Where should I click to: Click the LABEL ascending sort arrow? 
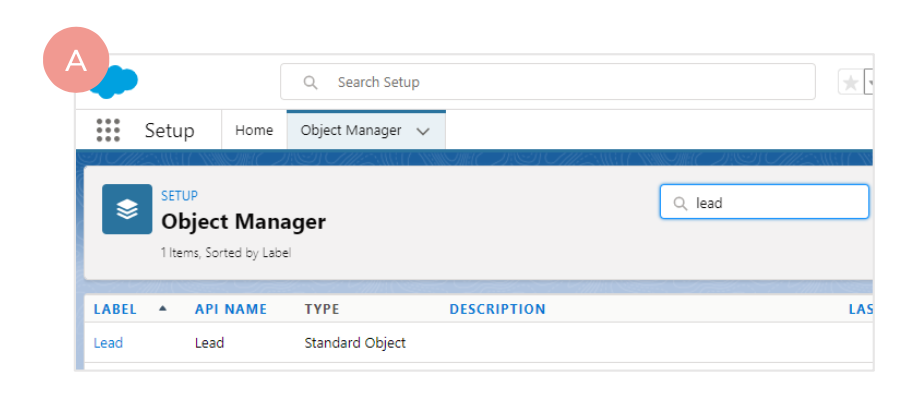click(x=163, y=309)
